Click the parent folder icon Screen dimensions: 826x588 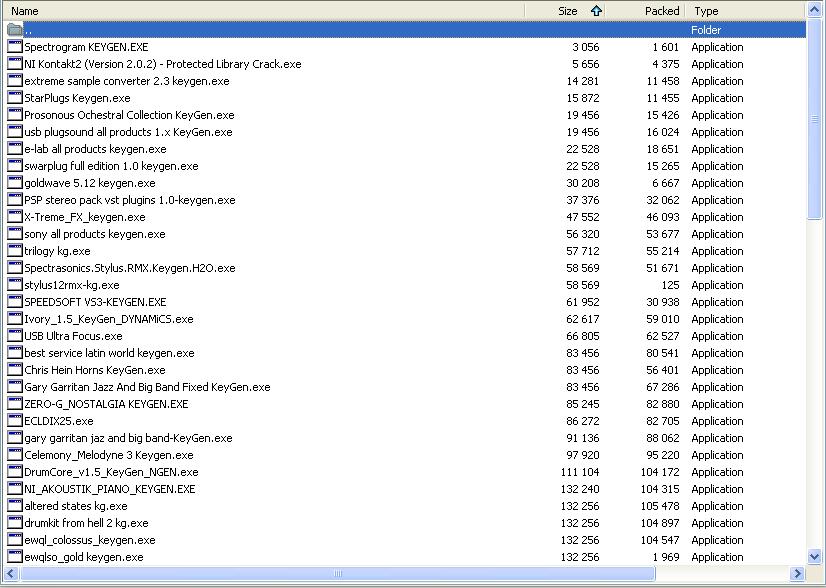pos(15,30)
